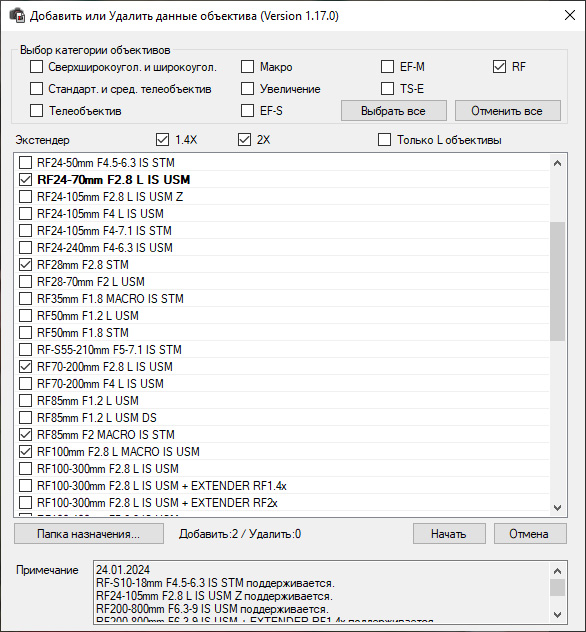Tick the TS-E category checkbox
Viewport: 586px width, 632px height.
[387, 89]
